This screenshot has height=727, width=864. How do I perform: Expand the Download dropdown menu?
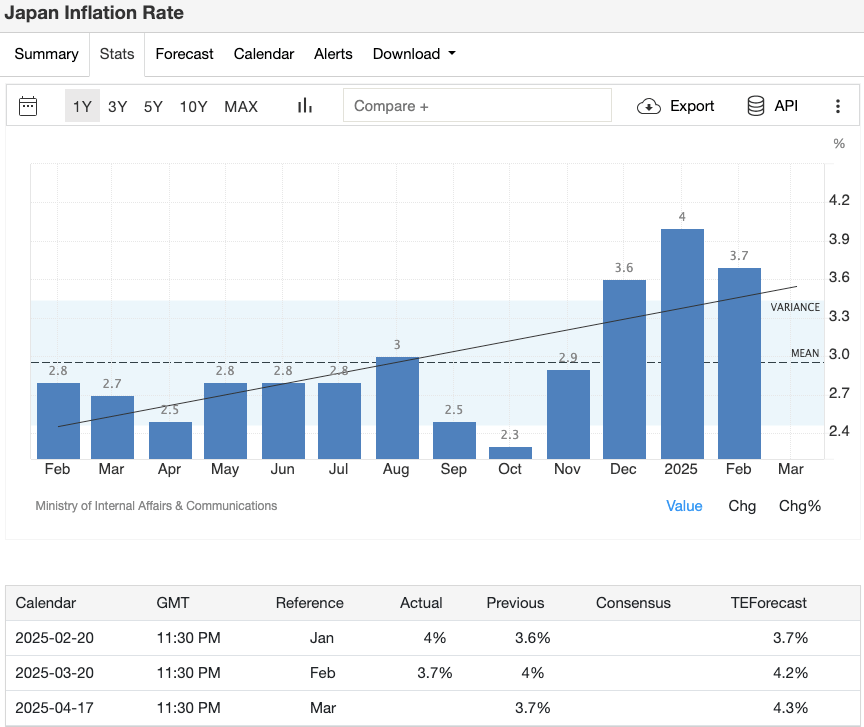(x=414, y=54)
